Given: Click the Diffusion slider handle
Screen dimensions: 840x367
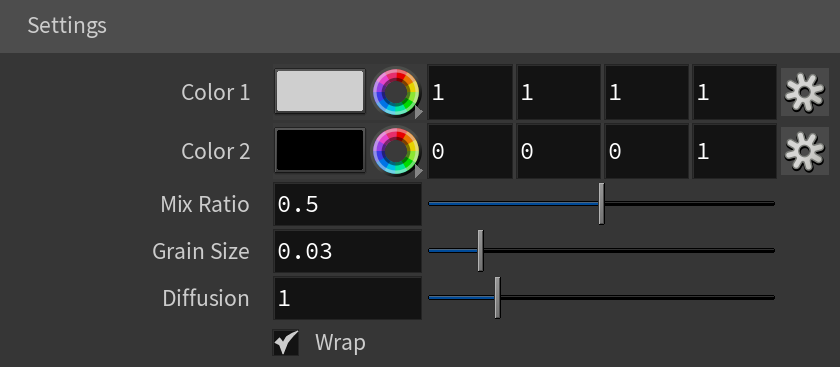Looking at the screenshot, I should click(x=497, y=298).
